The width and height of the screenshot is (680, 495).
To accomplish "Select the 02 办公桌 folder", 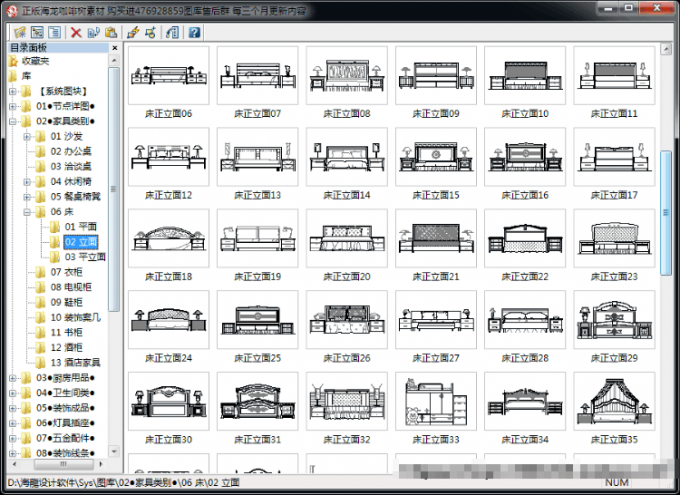I will [x=71, y=151].
